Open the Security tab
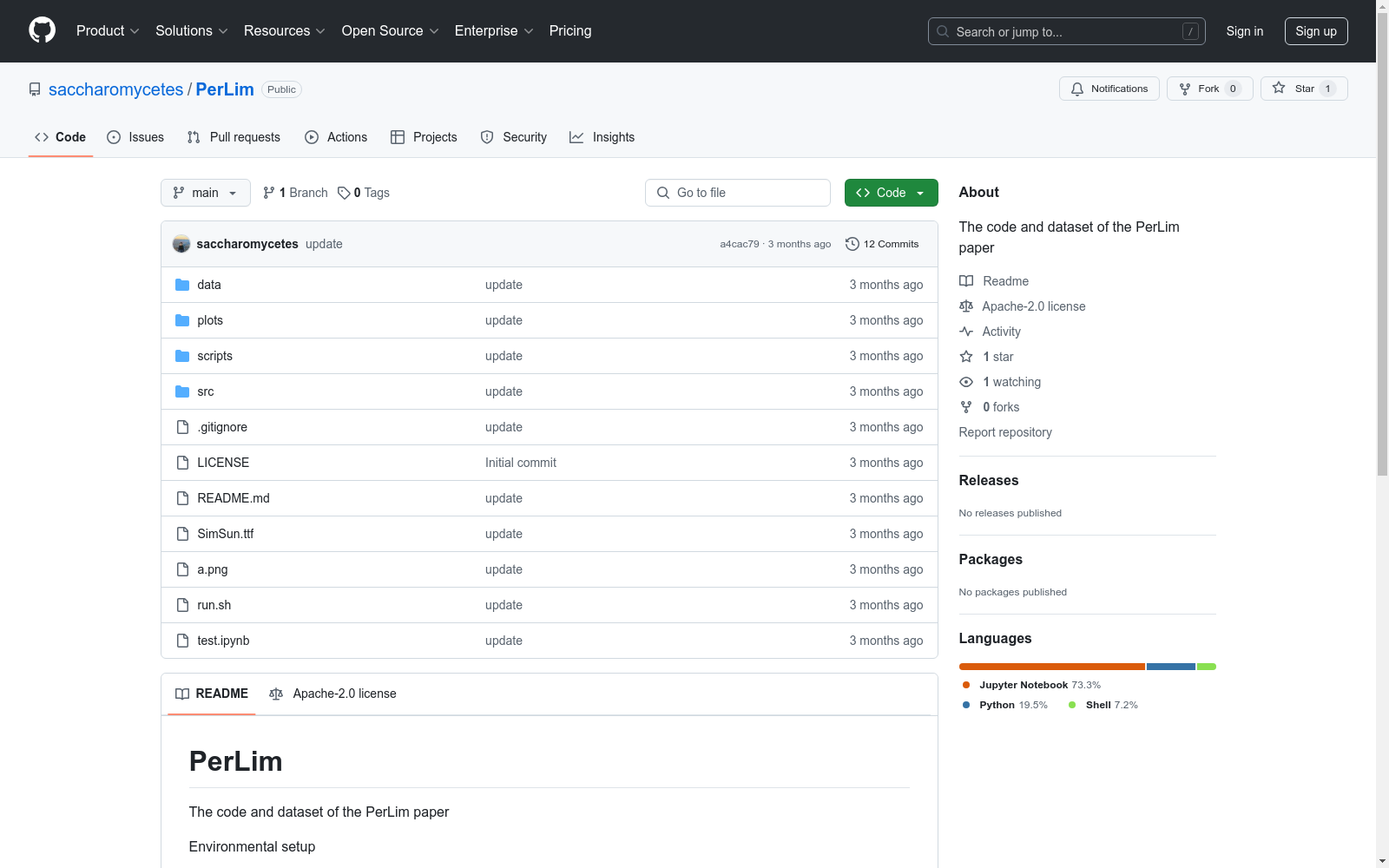This screenshot has width=1389, height=868. (514, 137)
